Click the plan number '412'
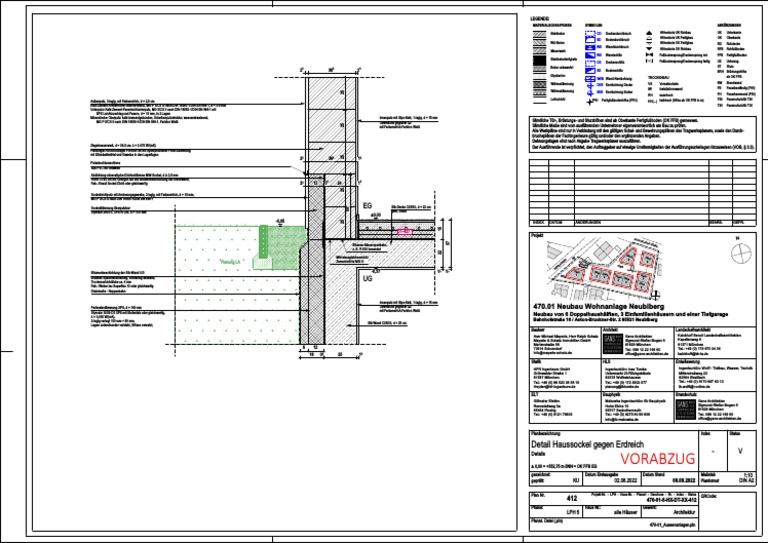Viewport: 768px width, 543px height. (x=572, y=498)
